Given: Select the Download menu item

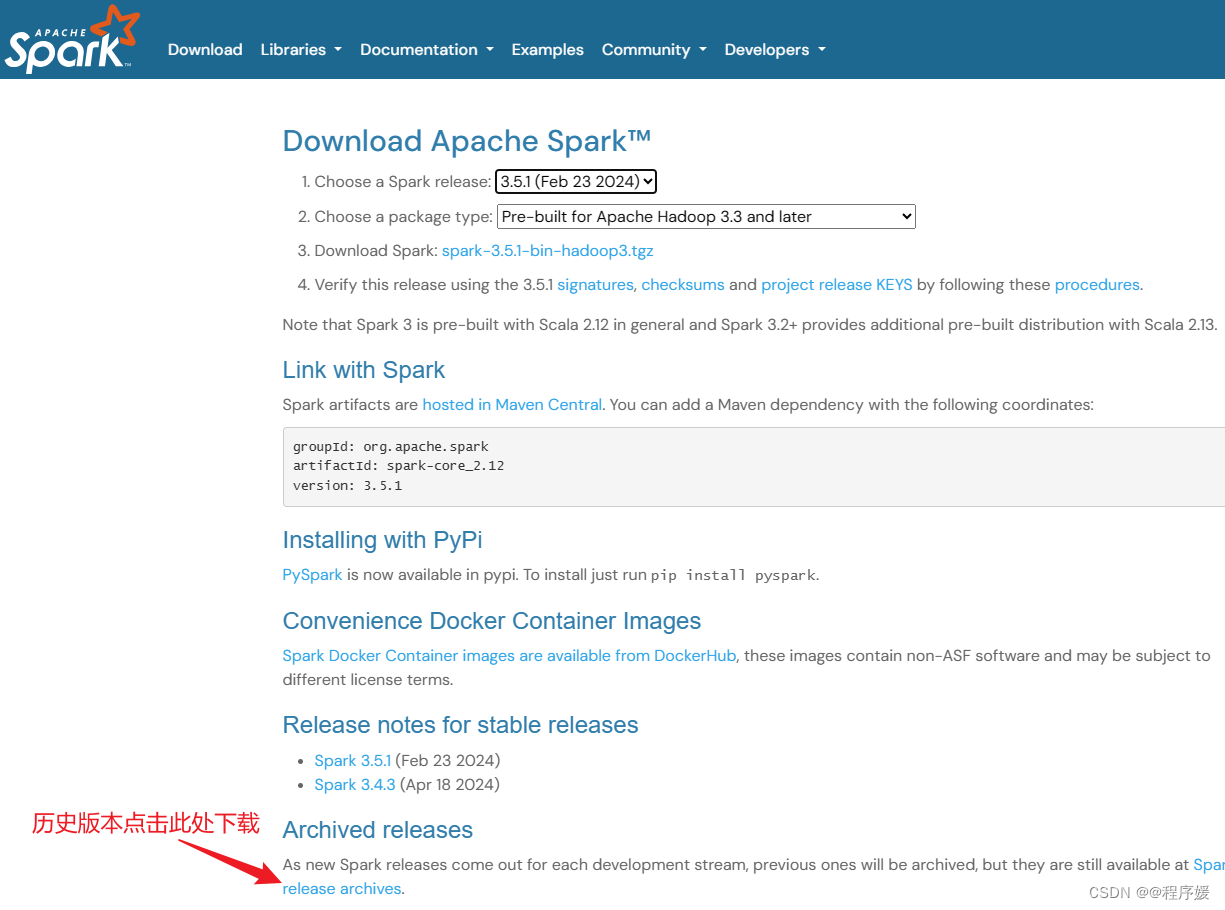Looking at the screenshot, I should click(x=204, y=49).
